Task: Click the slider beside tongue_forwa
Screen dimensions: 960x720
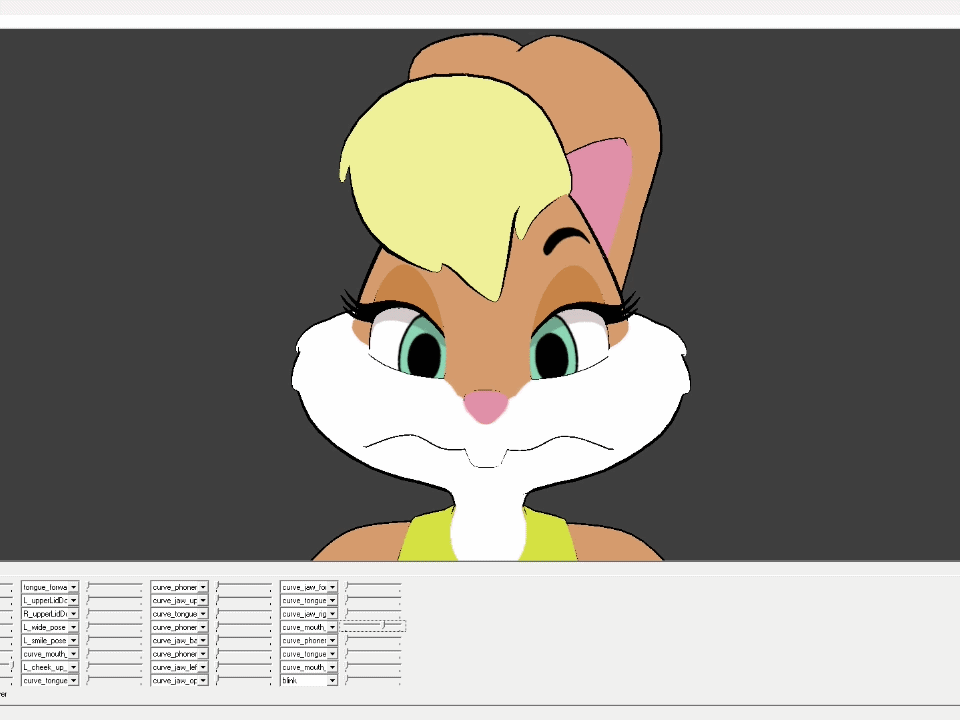Action: pos(114,587)
